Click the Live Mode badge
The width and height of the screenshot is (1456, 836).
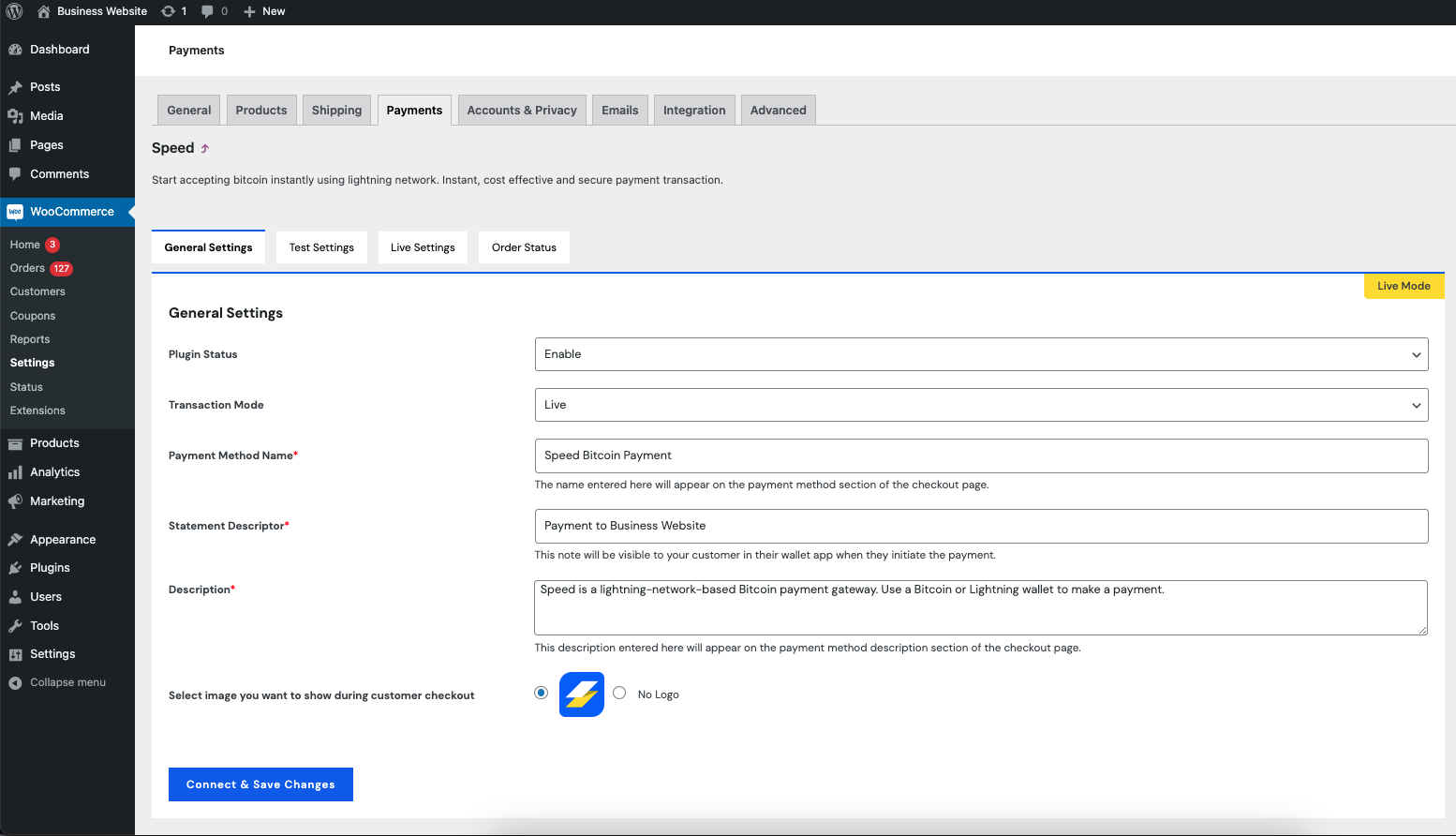click(x=1404, y=286)
